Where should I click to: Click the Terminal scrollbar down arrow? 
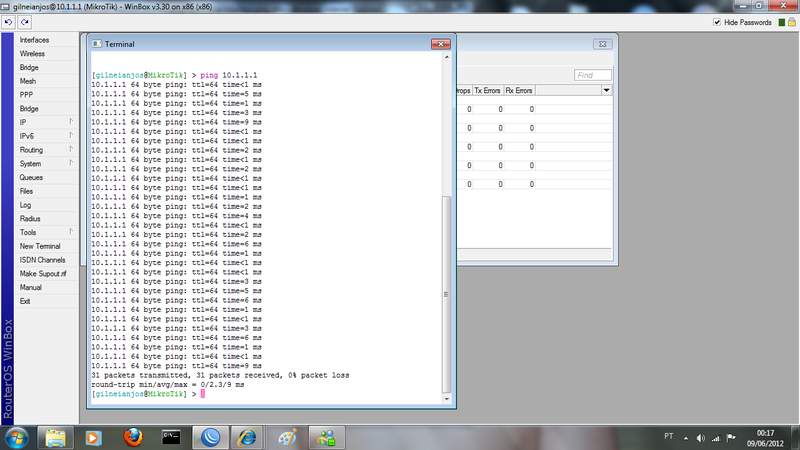pyautogui.click(x=446, y=398)
